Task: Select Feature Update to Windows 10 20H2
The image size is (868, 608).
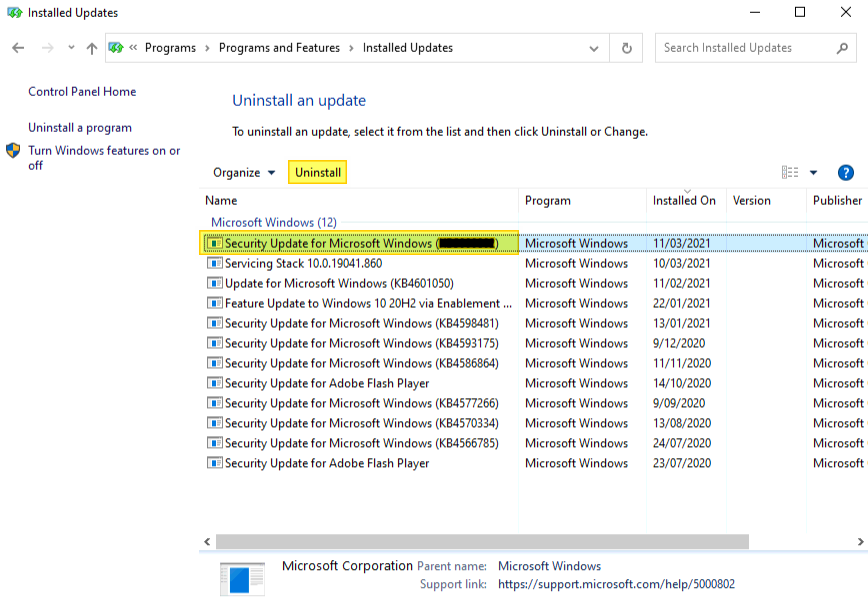Action: tap(534, 303)
